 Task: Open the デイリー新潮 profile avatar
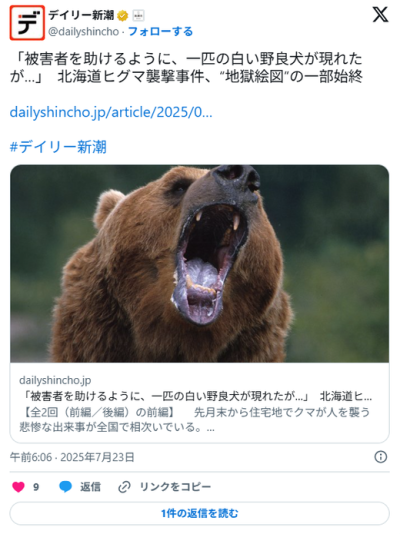(x=27, y=23)
